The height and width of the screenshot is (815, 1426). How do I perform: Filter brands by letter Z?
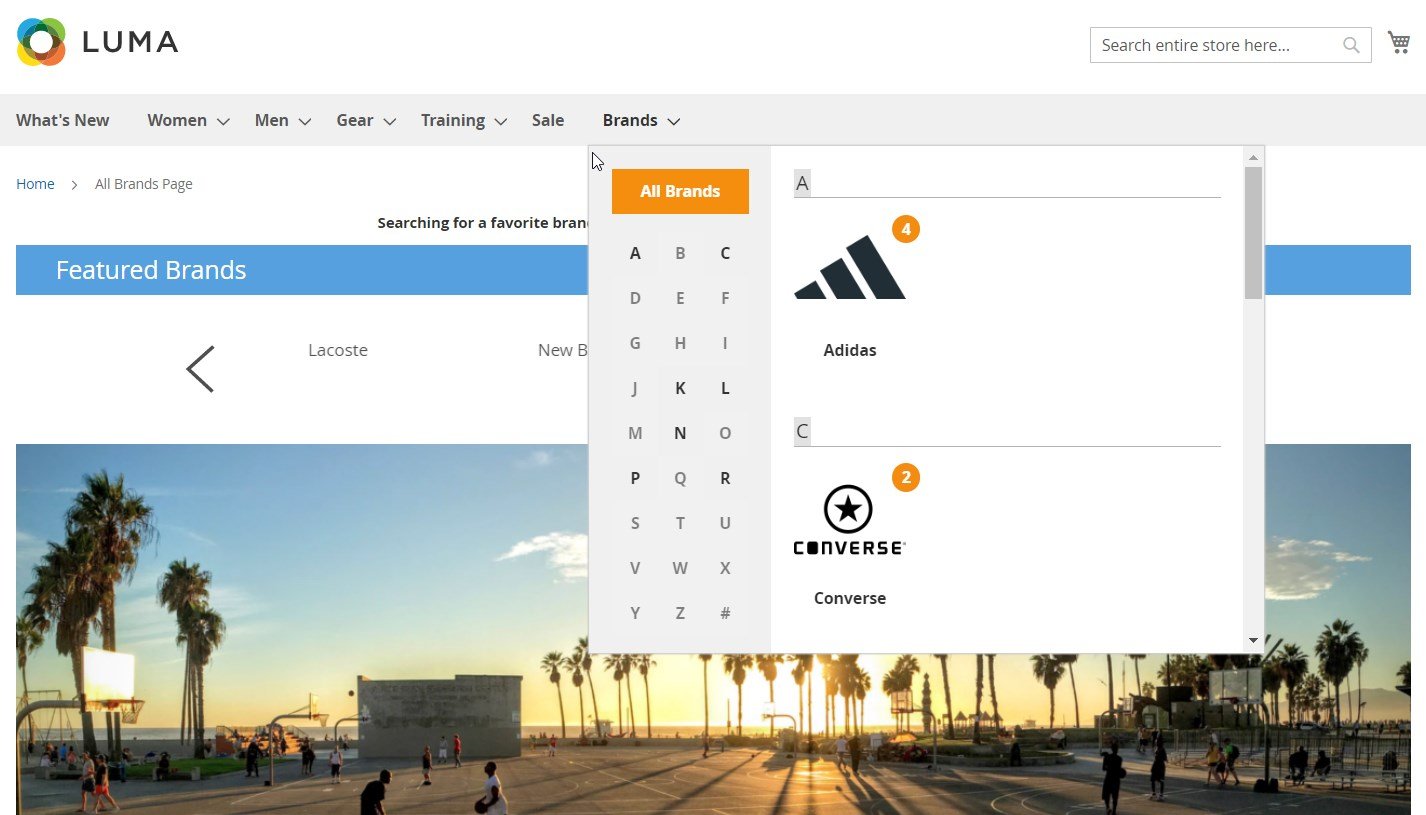(680, 613)
